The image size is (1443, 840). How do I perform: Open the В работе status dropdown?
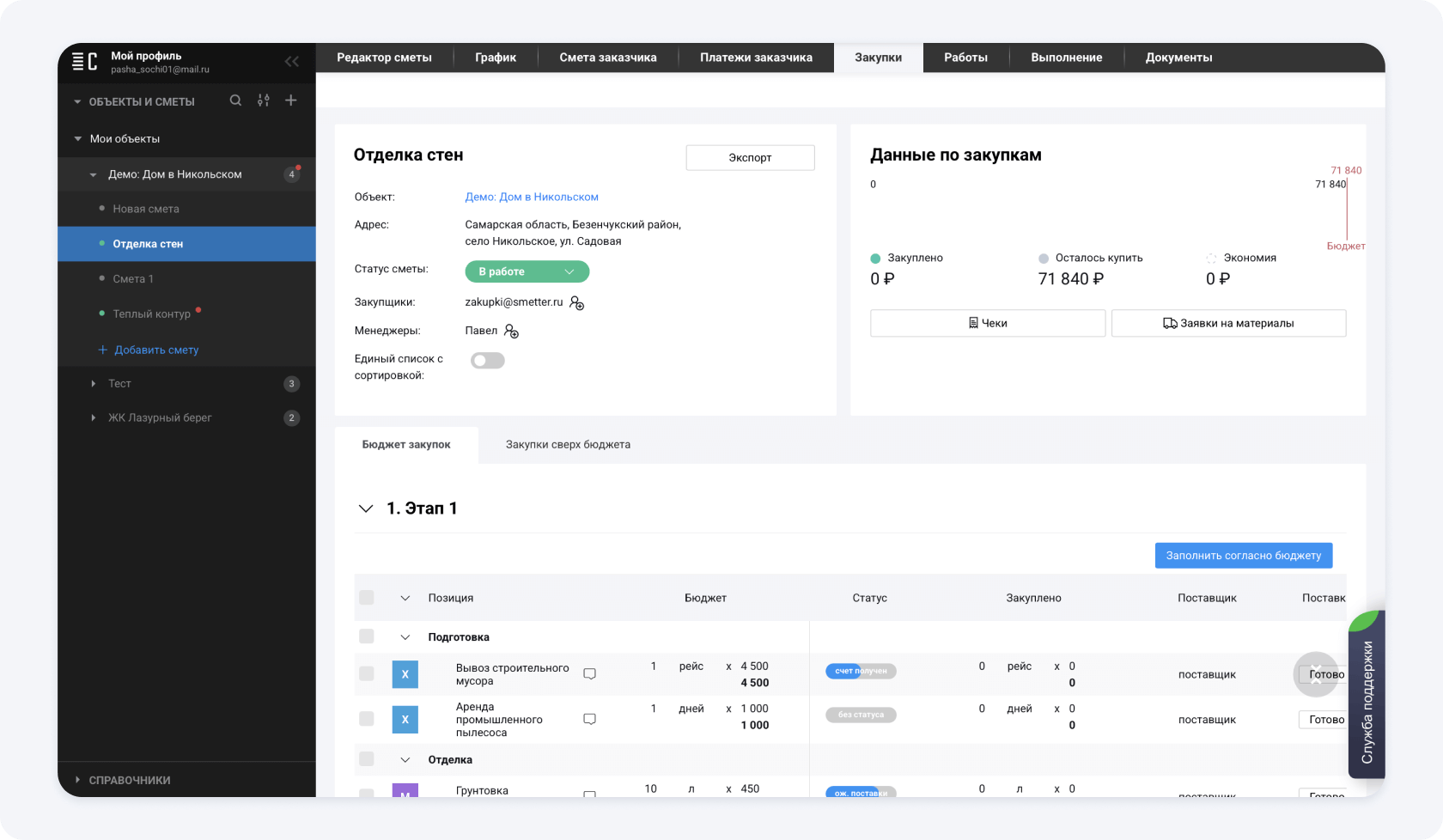527,271
